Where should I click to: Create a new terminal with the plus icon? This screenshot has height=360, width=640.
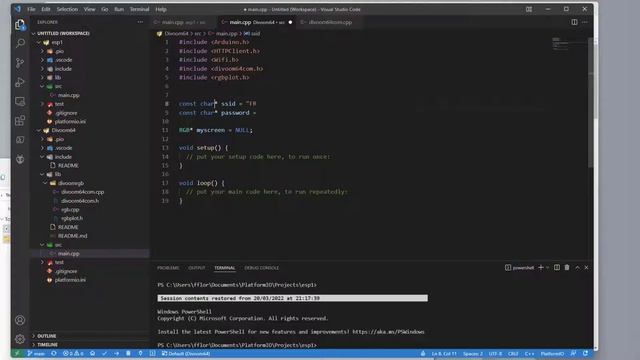pos(541,267)
